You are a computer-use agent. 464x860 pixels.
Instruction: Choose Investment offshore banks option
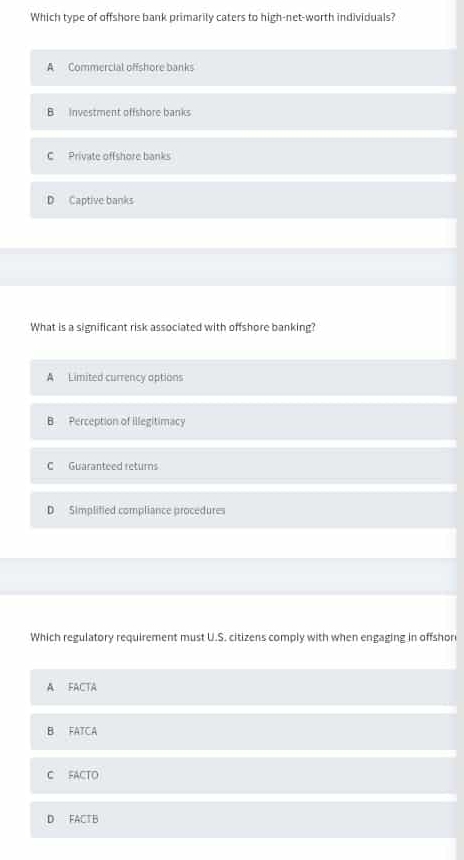pyautogui.click(x=243, y=112)
